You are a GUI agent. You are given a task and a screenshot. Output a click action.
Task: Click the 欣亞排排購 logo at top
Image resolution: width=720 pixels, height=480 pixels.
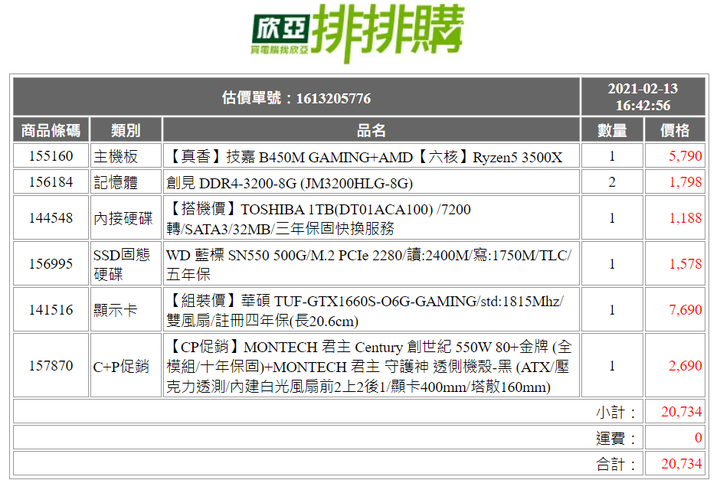point(357,33)
